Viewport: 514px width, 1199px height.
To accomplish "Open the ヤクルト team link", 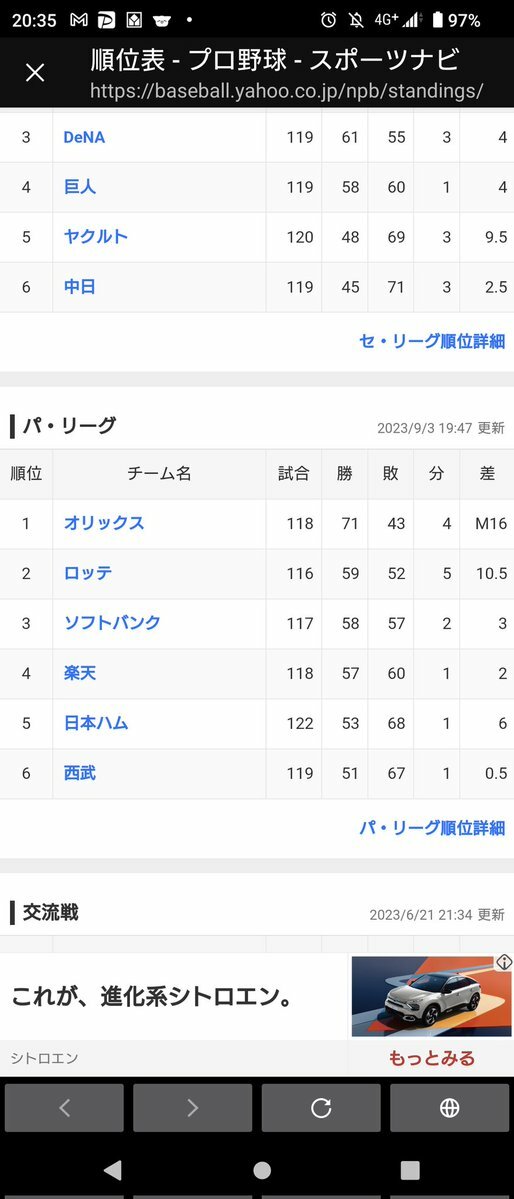I will click(96, 236).
